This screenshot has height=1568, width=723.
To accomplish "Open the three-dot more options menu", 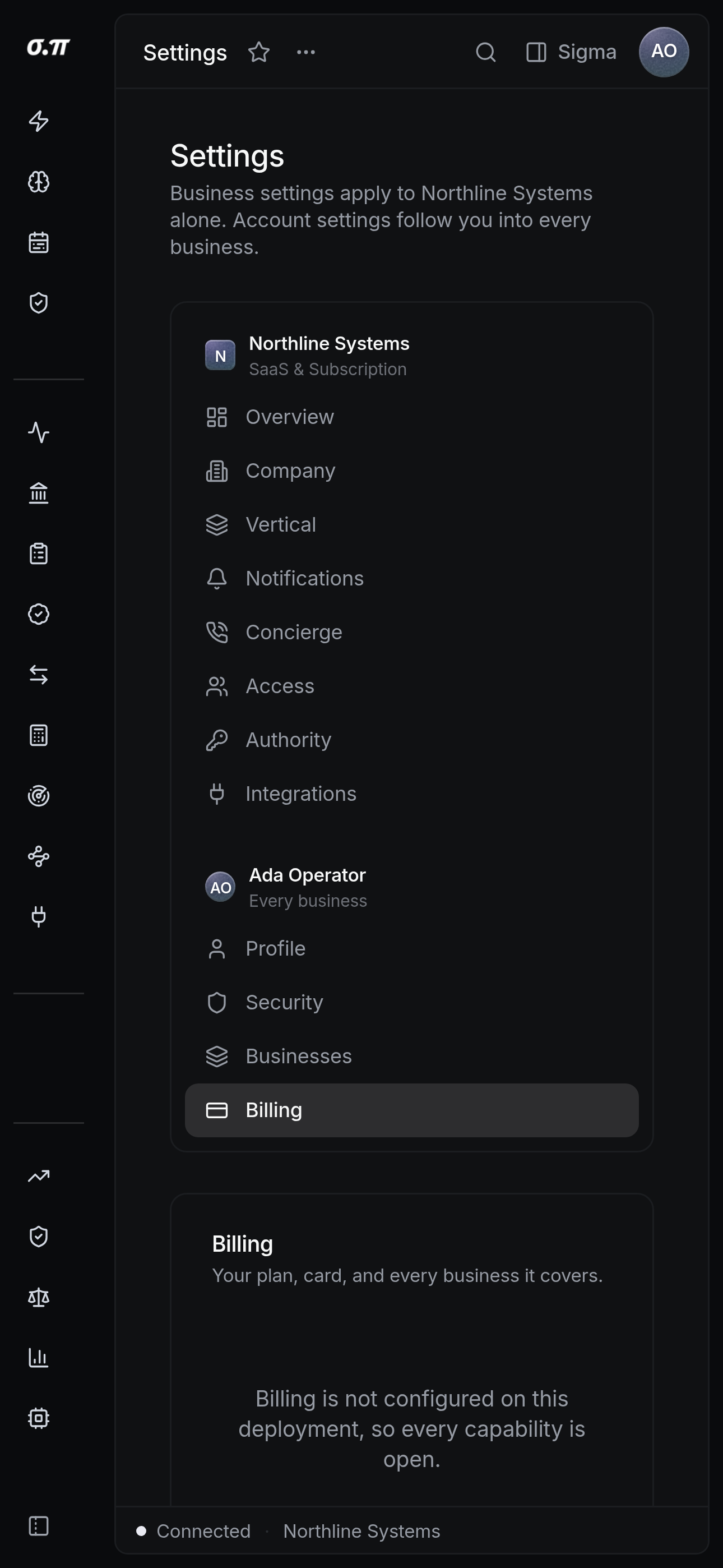I will [305, 52].
